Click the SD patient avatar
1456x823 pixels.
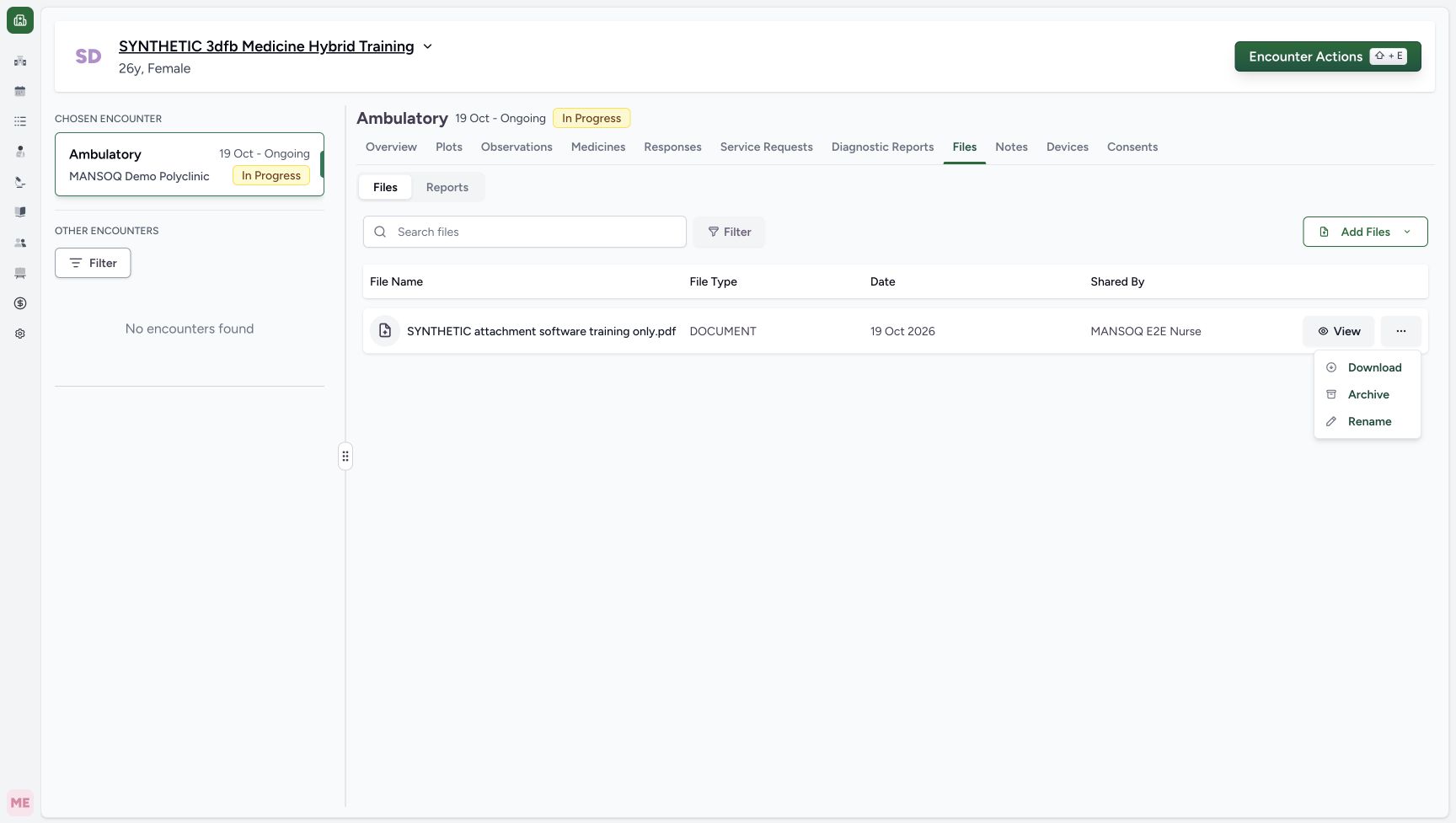pyautogui.click(x=88, y=56)
